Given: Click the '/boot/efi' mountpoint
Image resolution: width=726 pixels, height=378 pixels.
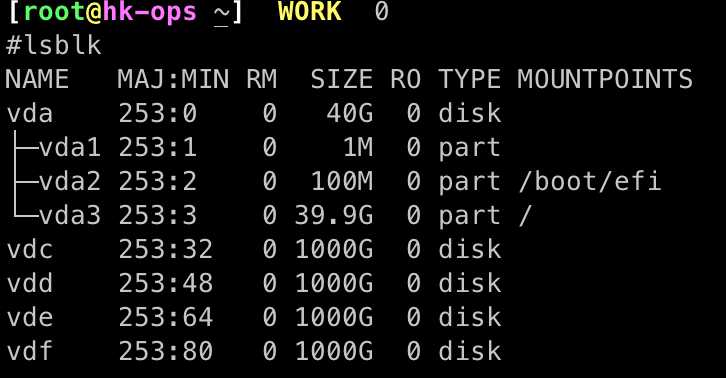Looking at the screenshot, I should pyautogui.click(x=590, y=181).
